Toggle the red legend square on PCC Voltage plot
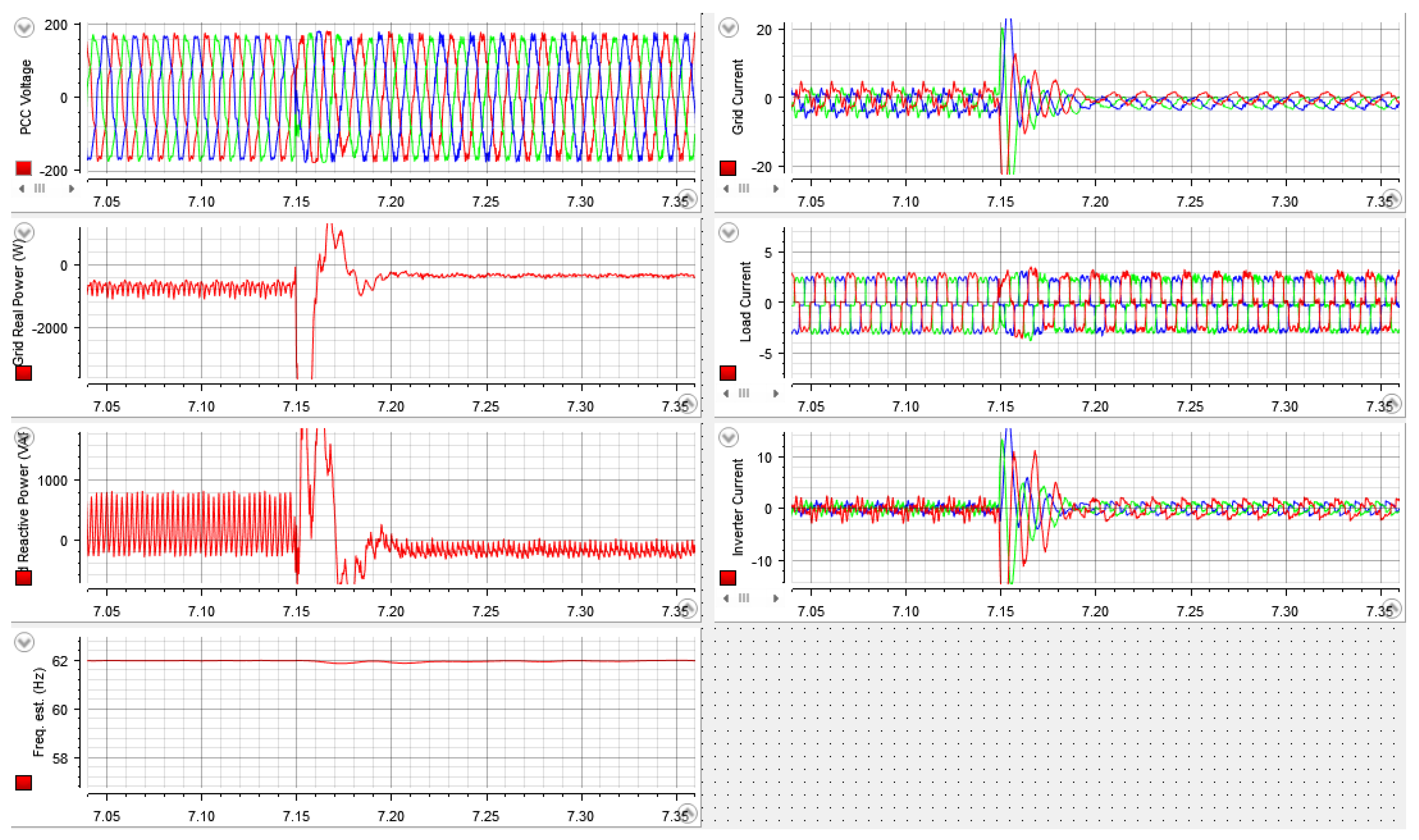1419x840 pixels. (23, 168)
